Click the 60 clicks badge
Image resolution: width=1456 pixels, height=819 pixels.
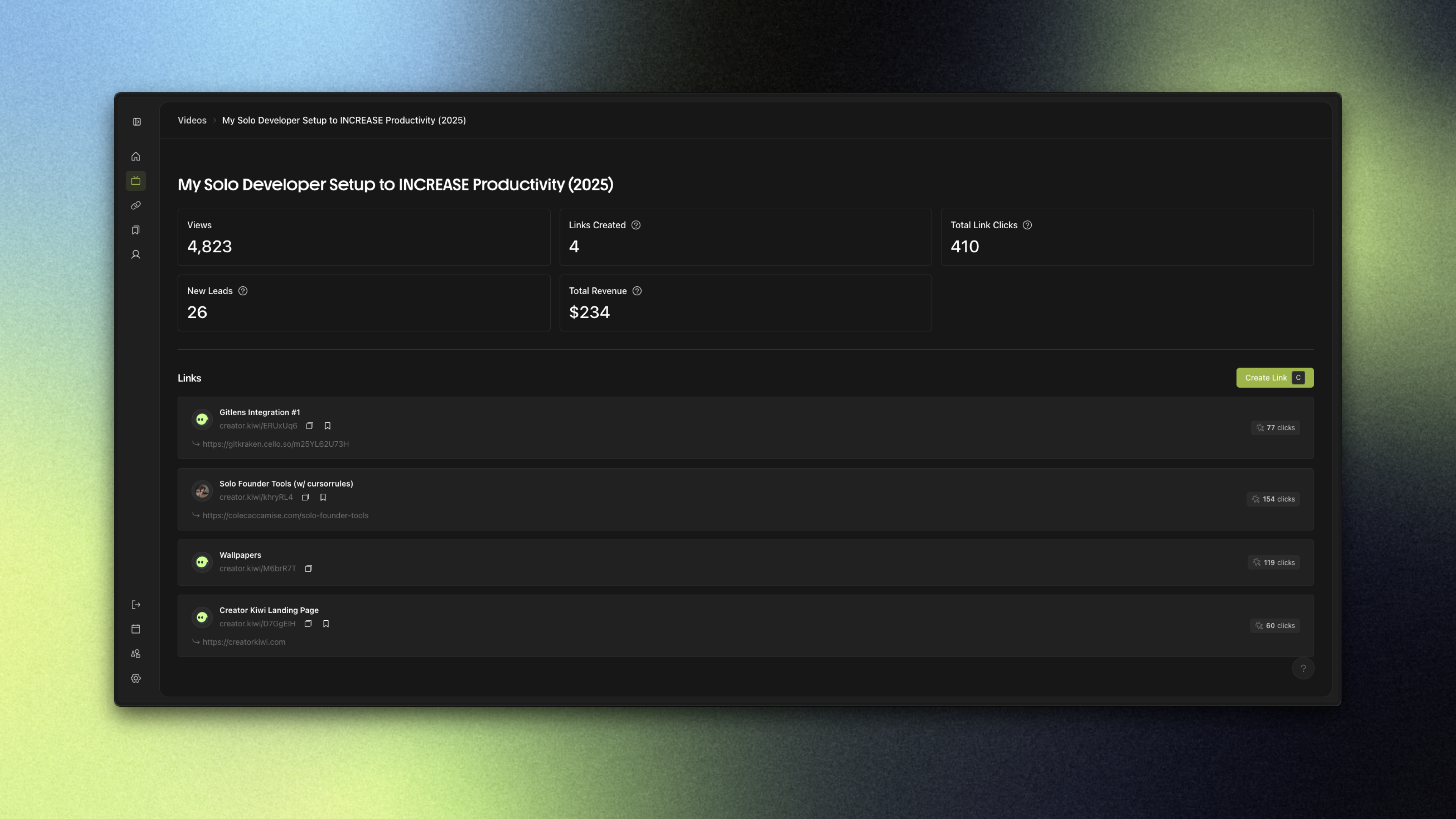(1274, 626)
